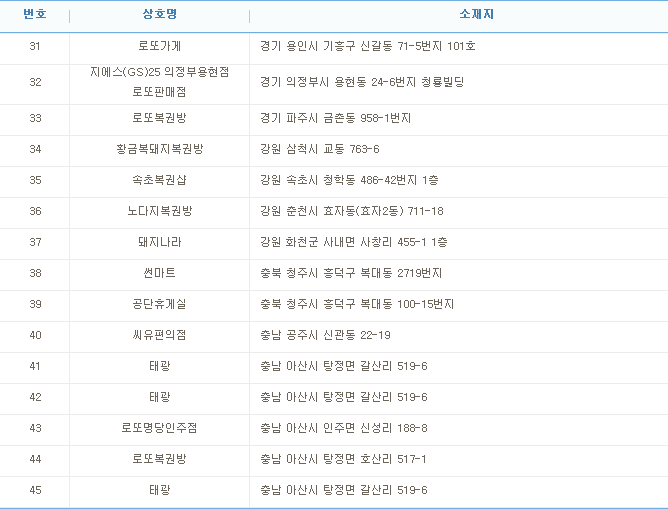This screenshot has width=668, height=509.
Task: Select store name 공단휴게실
Action: (159, 304)
